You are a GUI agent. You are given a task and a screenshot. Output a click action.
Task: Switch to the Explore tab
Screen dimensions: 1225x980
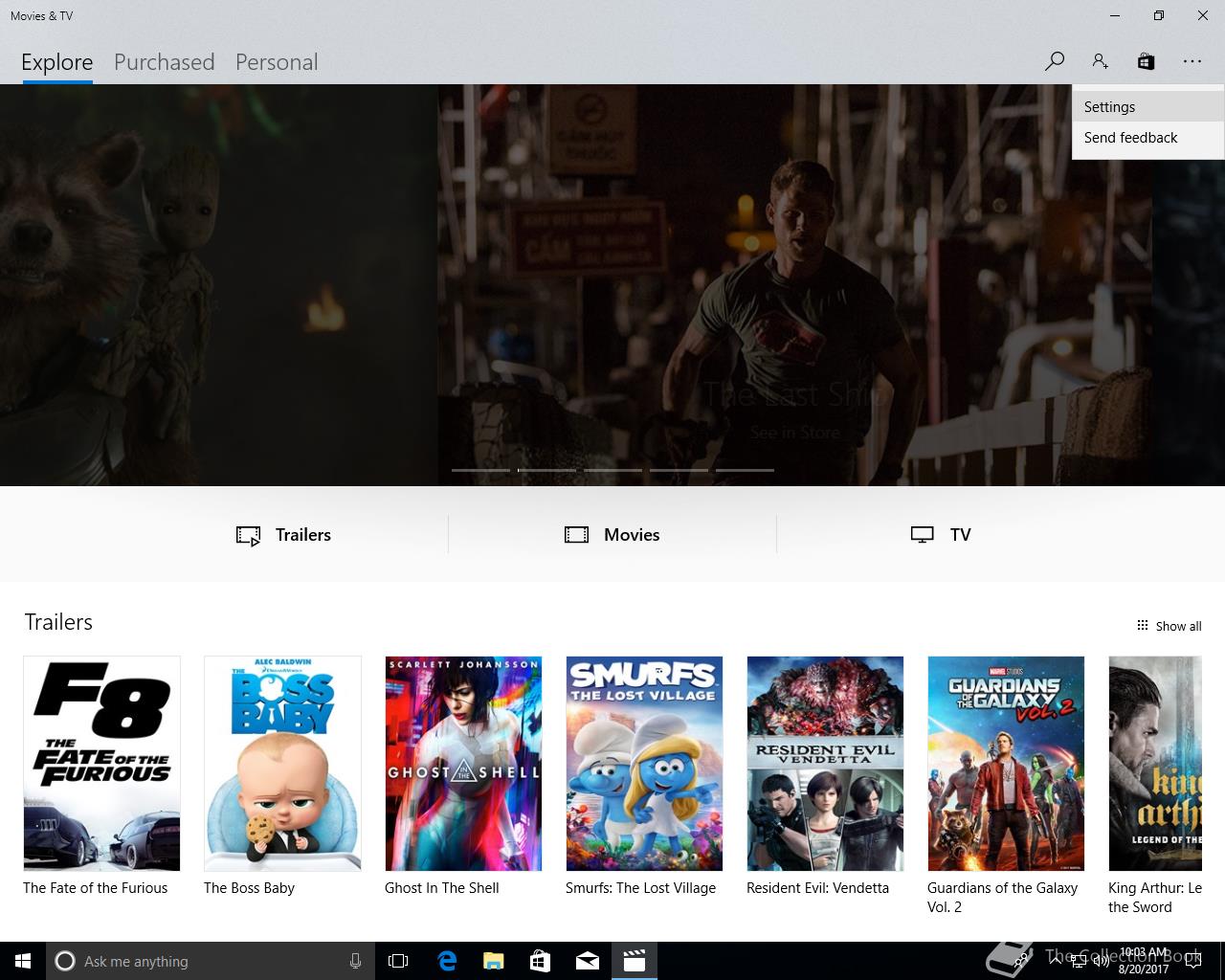[57, 62]
